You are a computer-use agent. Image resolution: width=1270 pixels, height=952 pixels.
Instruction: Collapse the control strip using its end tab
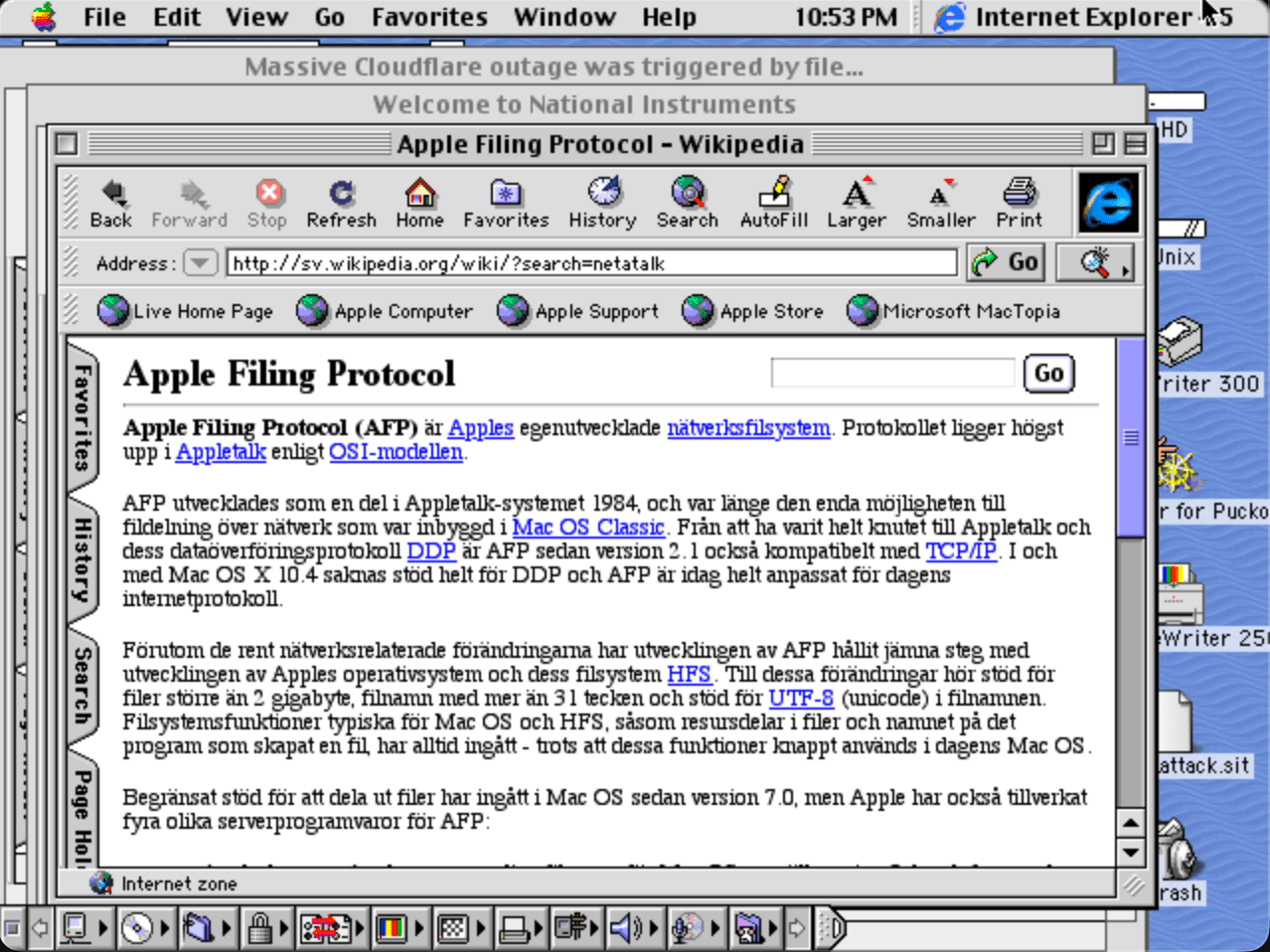tap(833, 929)
